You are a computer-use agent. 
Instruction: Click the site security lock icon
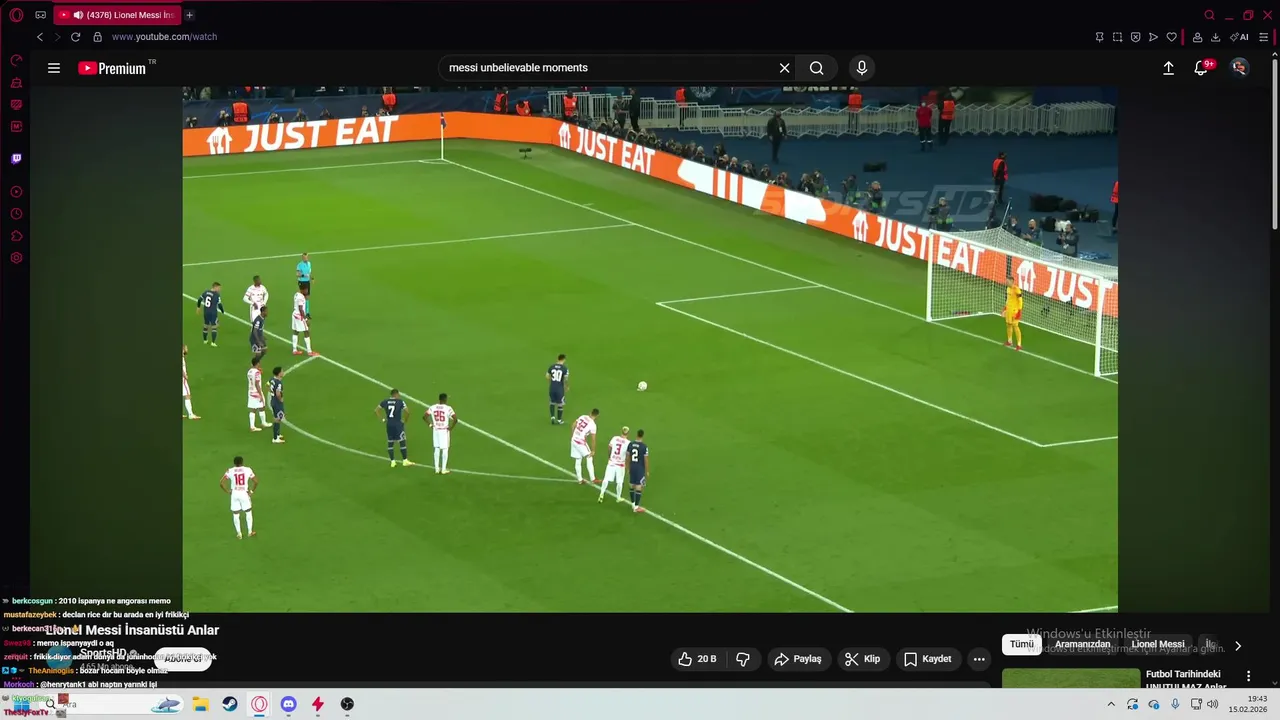(x=97, y=37)
